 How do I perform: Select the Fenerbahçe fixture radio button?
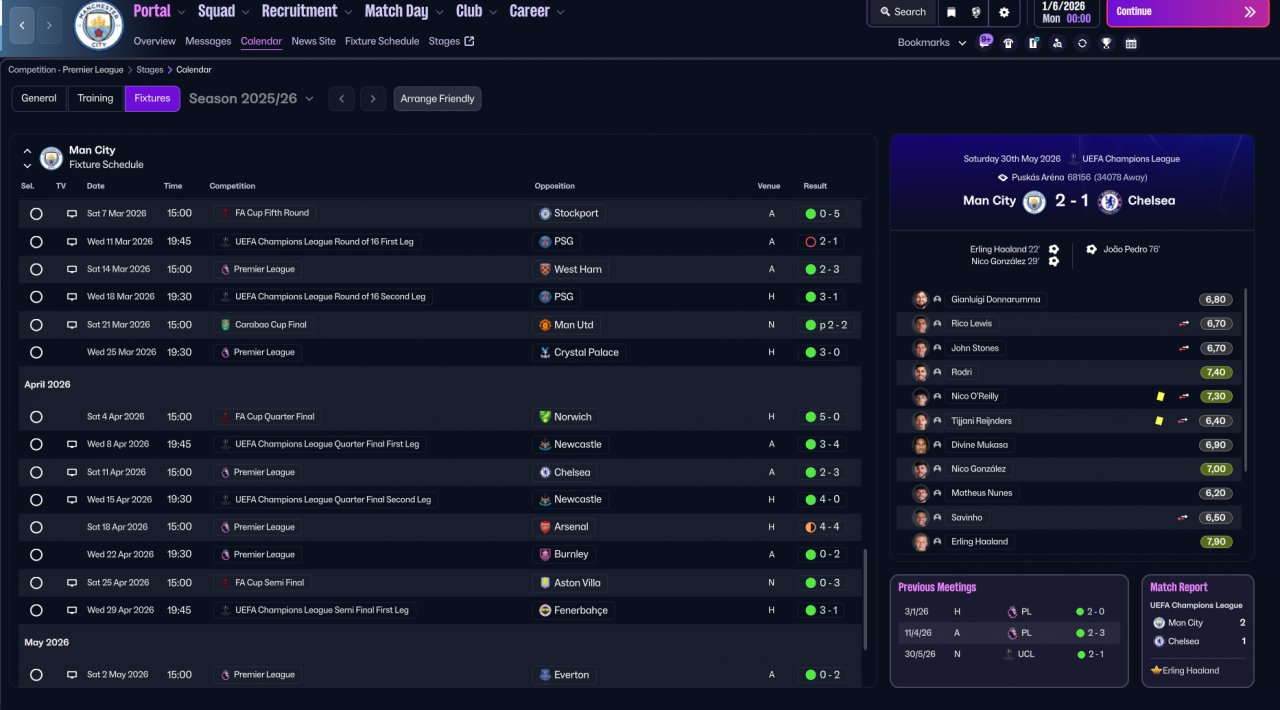(36, 610)
